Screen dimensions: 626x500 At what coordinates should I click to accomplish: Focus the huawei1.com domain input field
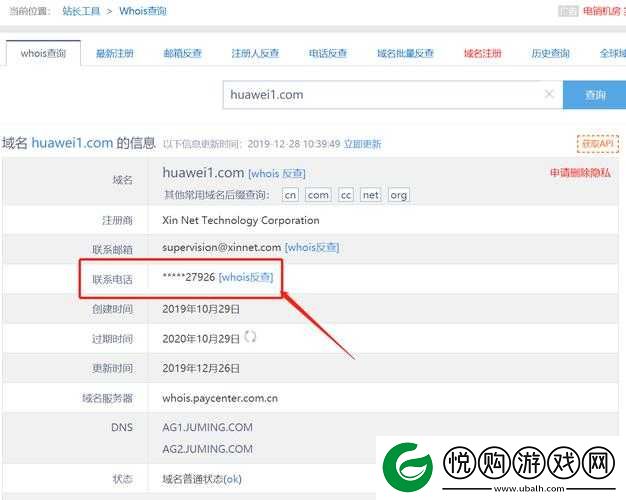coord(392,95)
